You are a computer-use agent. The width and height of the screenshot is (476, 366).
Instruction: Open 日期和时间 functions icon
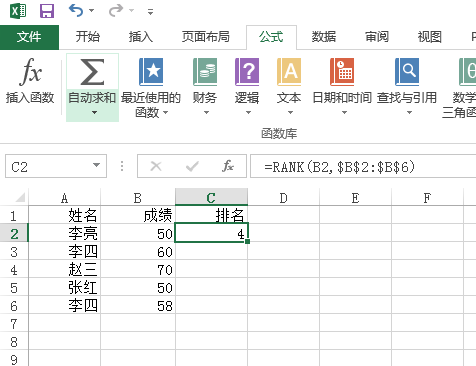point(342,72)
